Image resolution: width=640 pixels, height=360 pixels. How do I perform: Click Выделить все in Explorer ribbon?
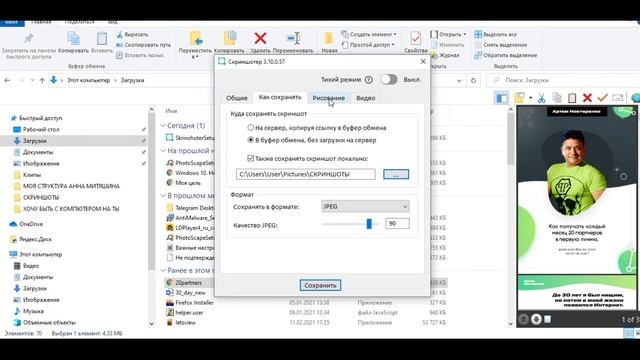point(496,34)
